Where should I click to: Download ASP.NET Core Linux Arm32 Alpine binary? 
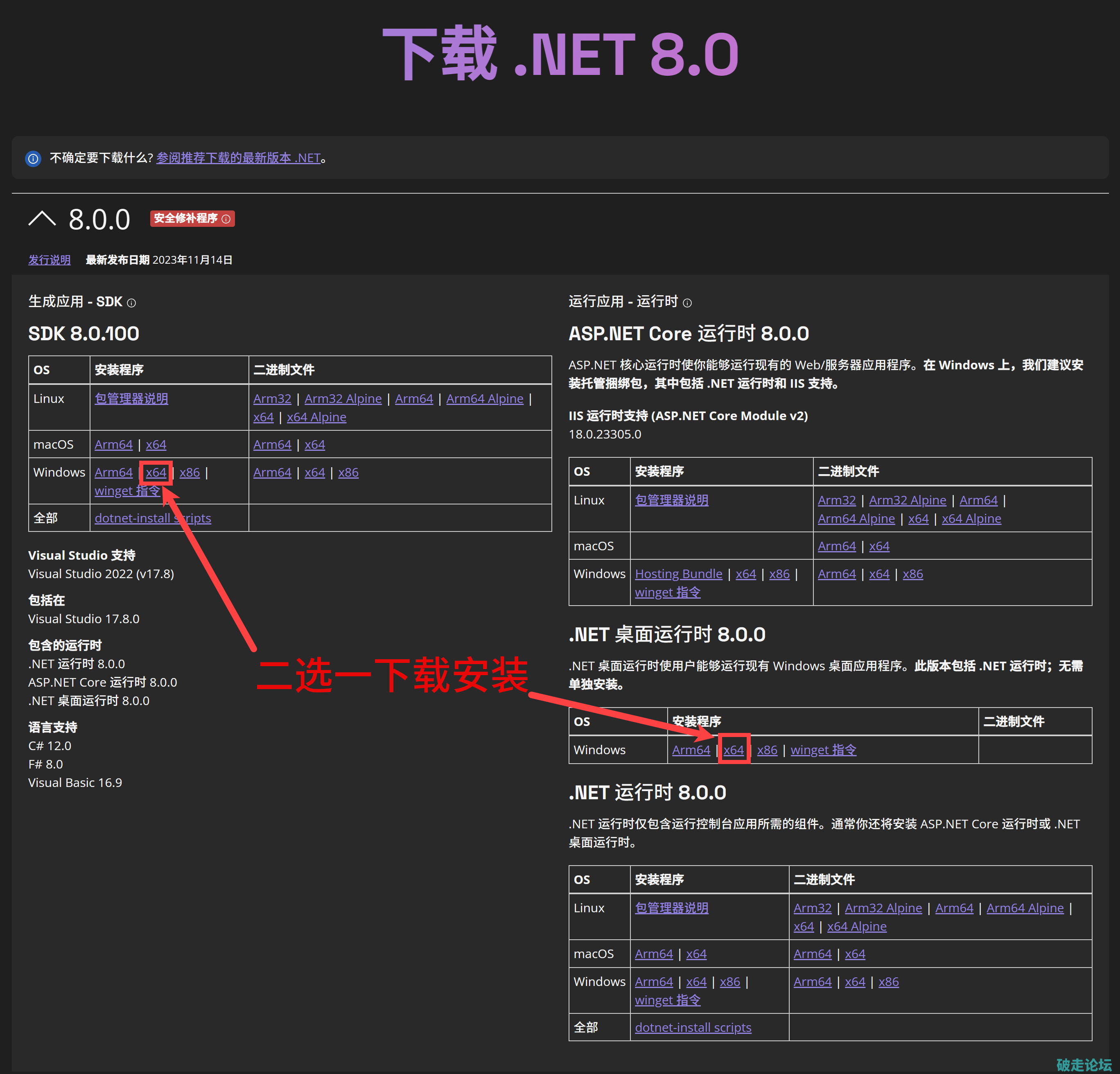pyautogui.click(x=908, y=500)
